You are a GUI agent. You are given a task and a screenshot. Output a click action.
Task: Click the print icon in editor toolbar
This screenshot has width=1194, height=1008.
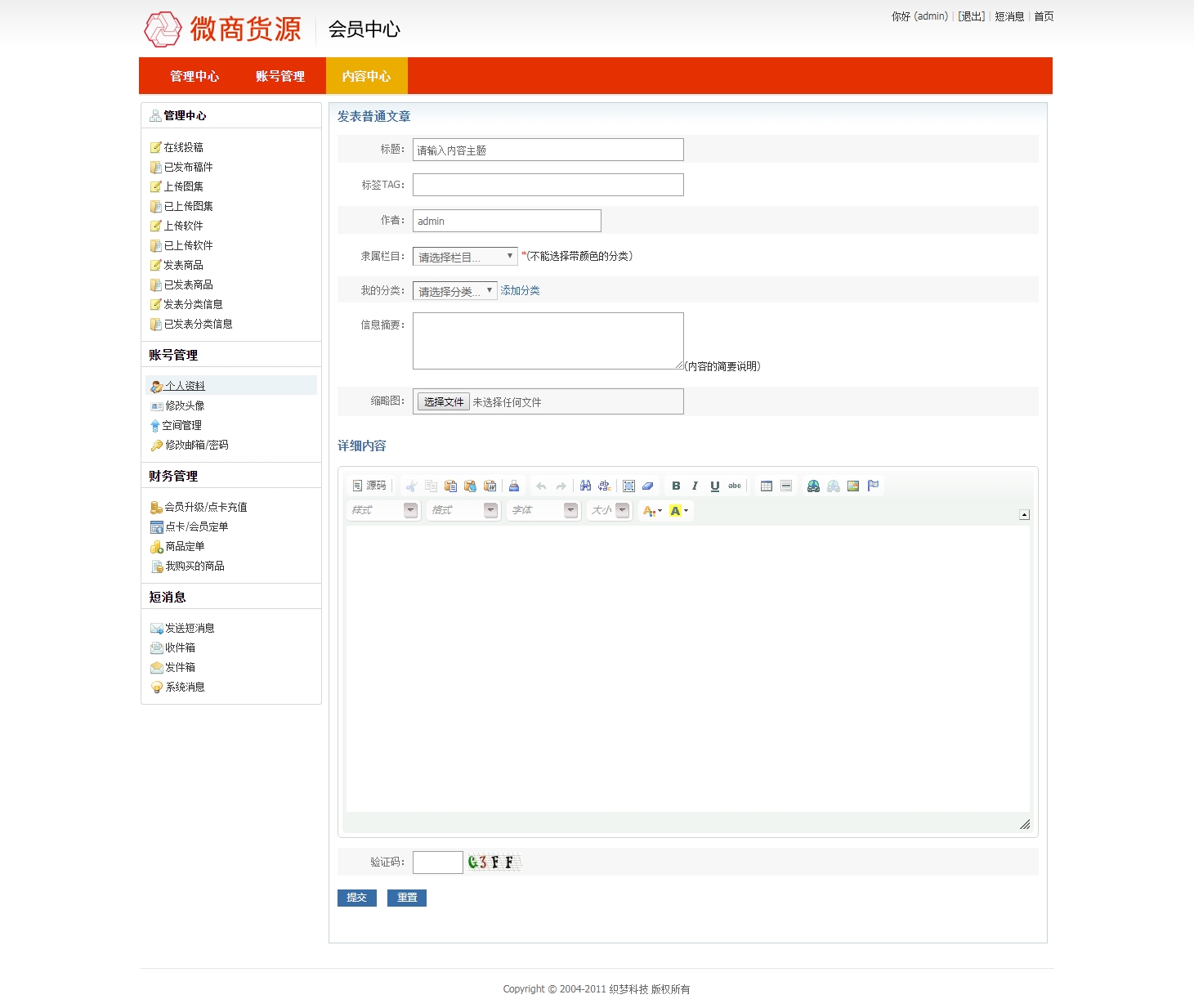pos(514,486)
